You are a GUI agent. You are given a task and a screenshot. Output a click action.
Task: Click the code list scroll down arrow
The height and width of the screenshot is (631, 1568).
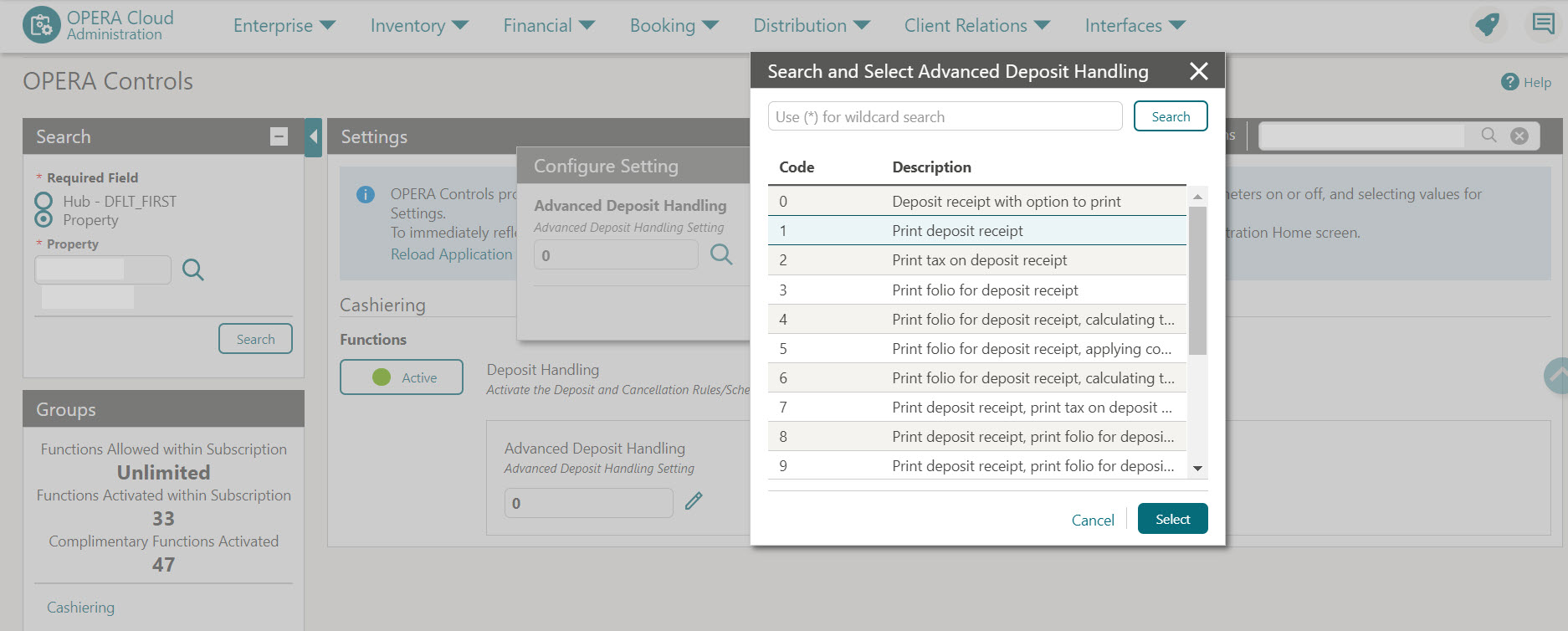pos(1197,469)
